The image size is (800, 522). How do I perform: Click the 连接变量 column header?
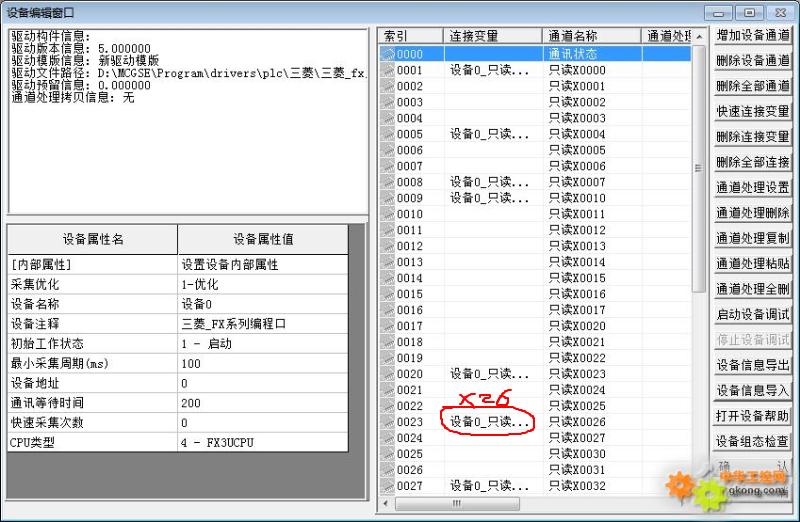pyautogui.click(x=491, y=36)
